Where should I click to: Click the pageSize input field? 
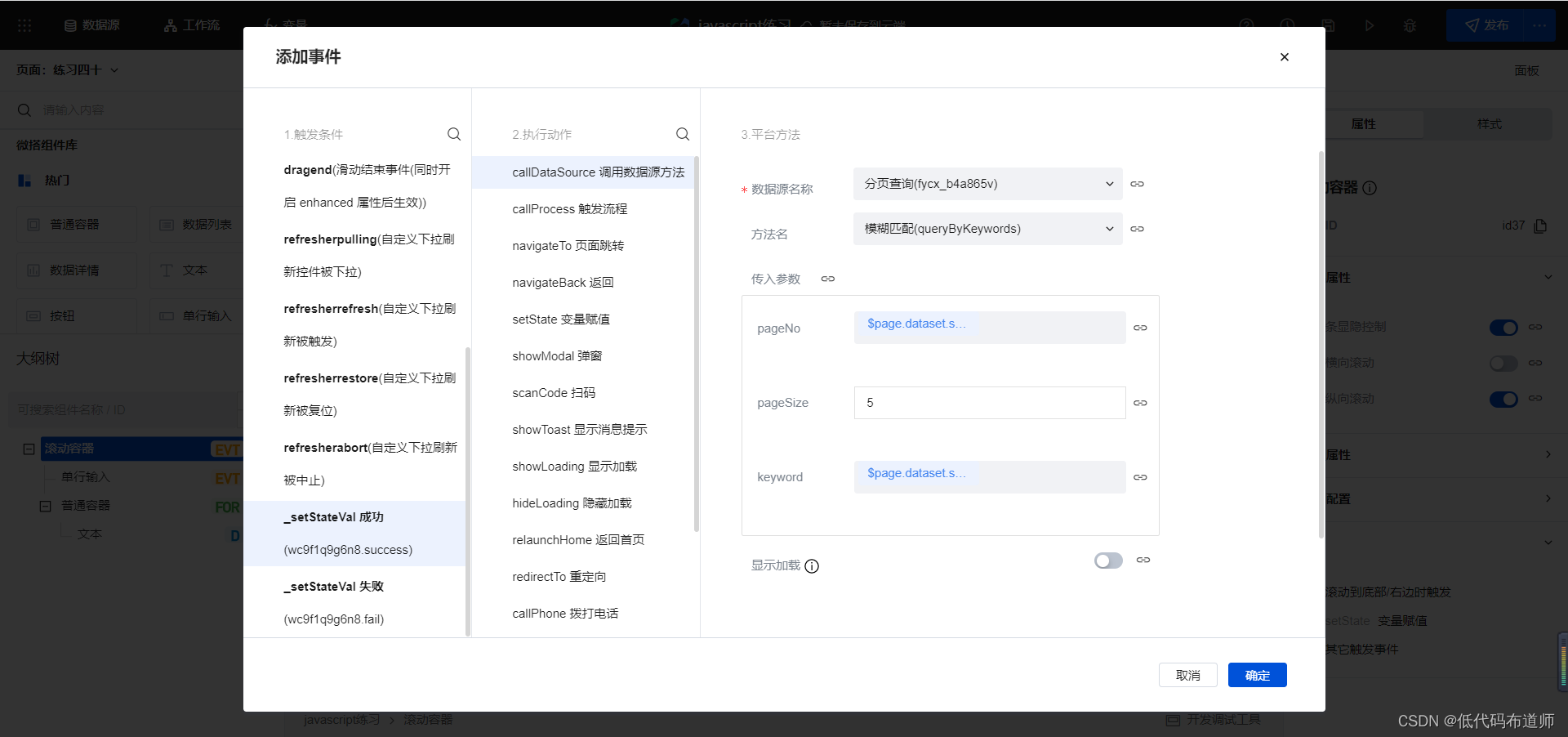(x=990, y=403)
